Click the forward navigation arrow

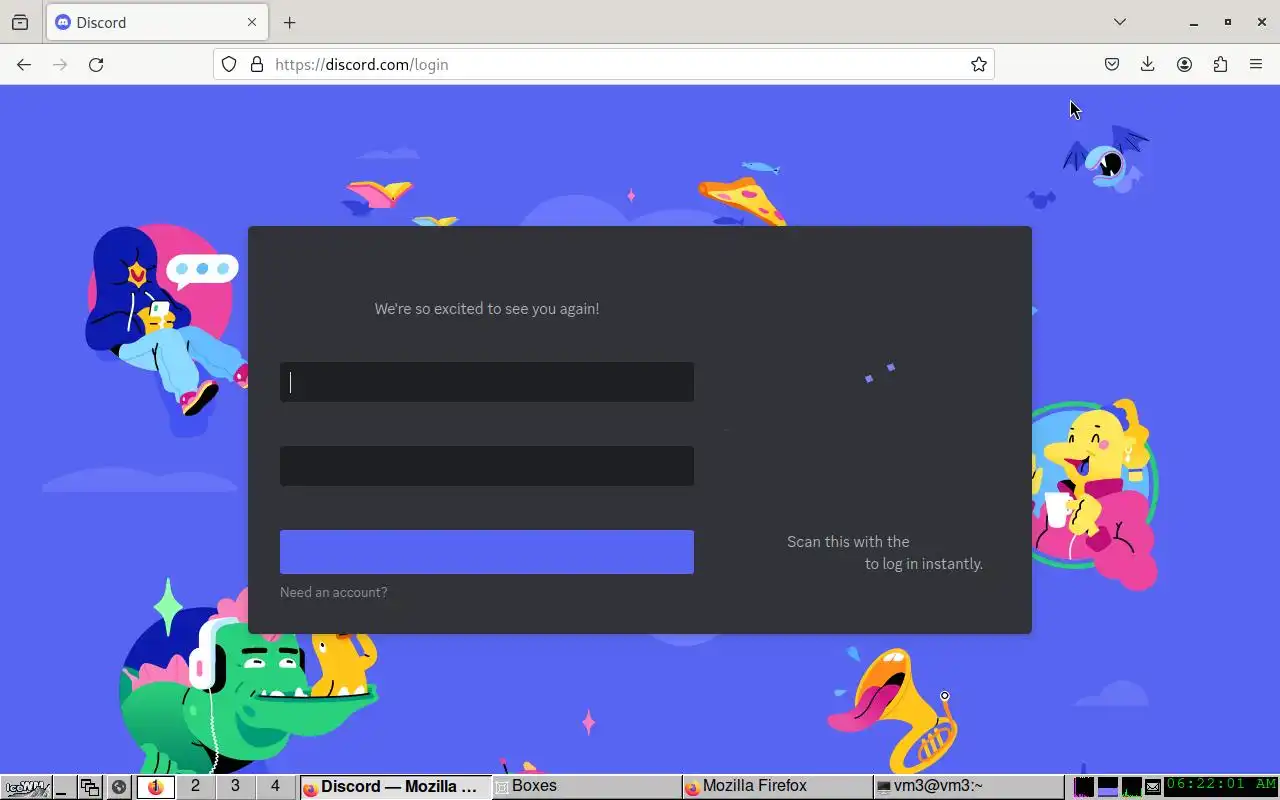coord(60,64)
